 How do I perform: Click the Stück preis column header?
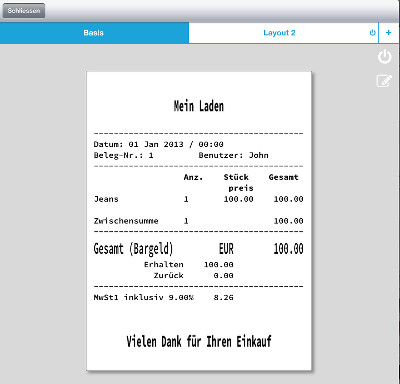[x=238, y=183]
